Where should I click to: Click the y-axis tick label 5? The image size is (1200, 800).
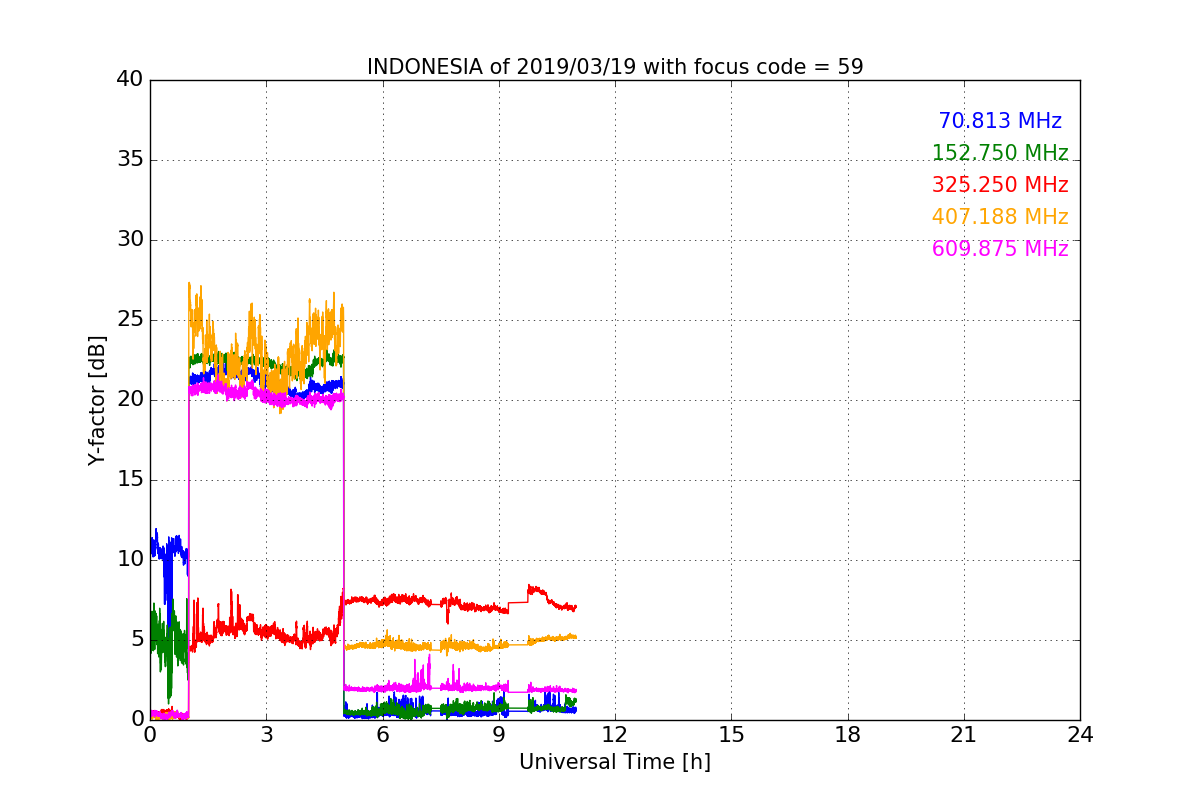(137, 640)
